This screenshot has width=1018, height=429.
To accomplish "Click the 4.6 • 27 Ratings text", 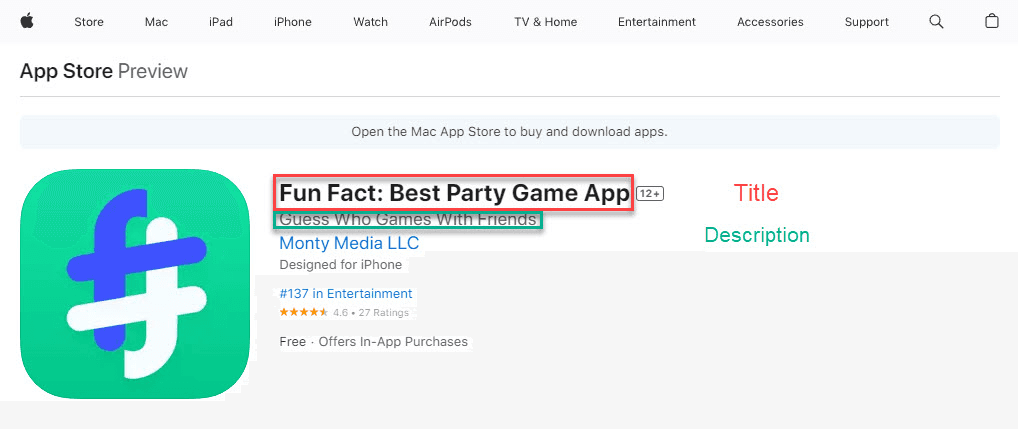I will [371, 313].
